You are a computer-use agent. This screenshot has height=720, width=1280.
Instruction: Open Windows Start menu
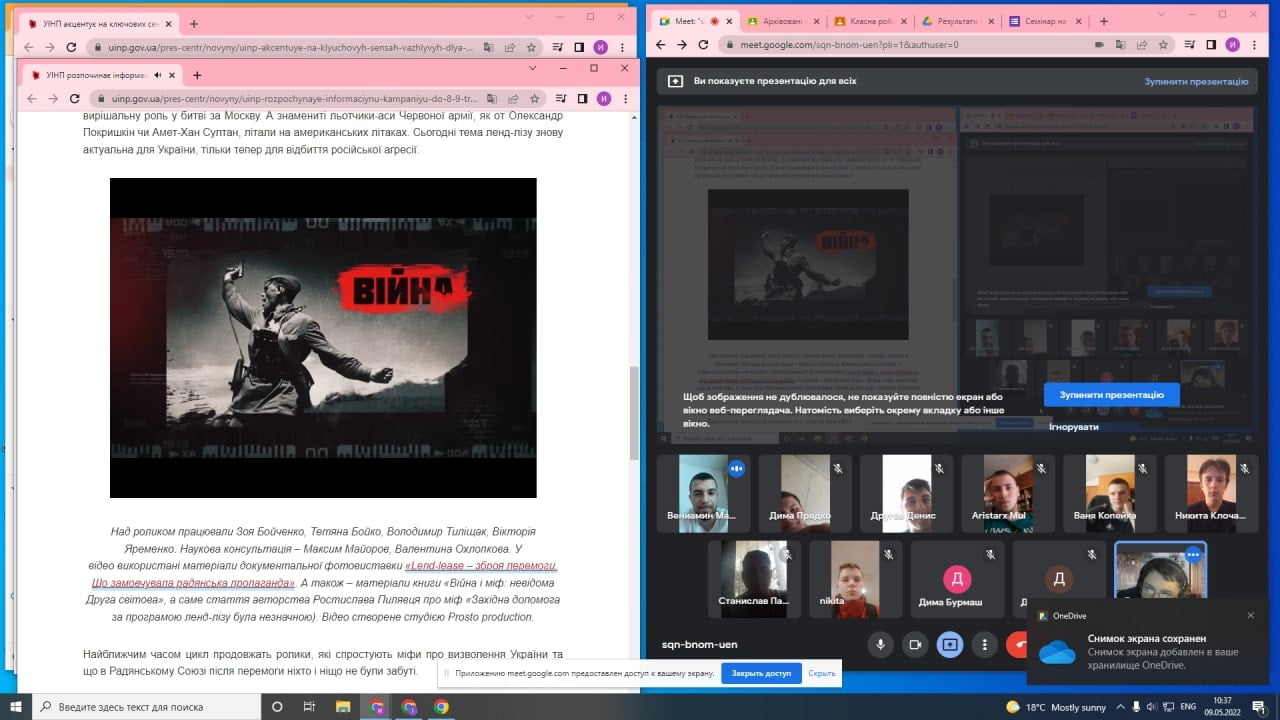pyautogui.click(x=17, y=706)
